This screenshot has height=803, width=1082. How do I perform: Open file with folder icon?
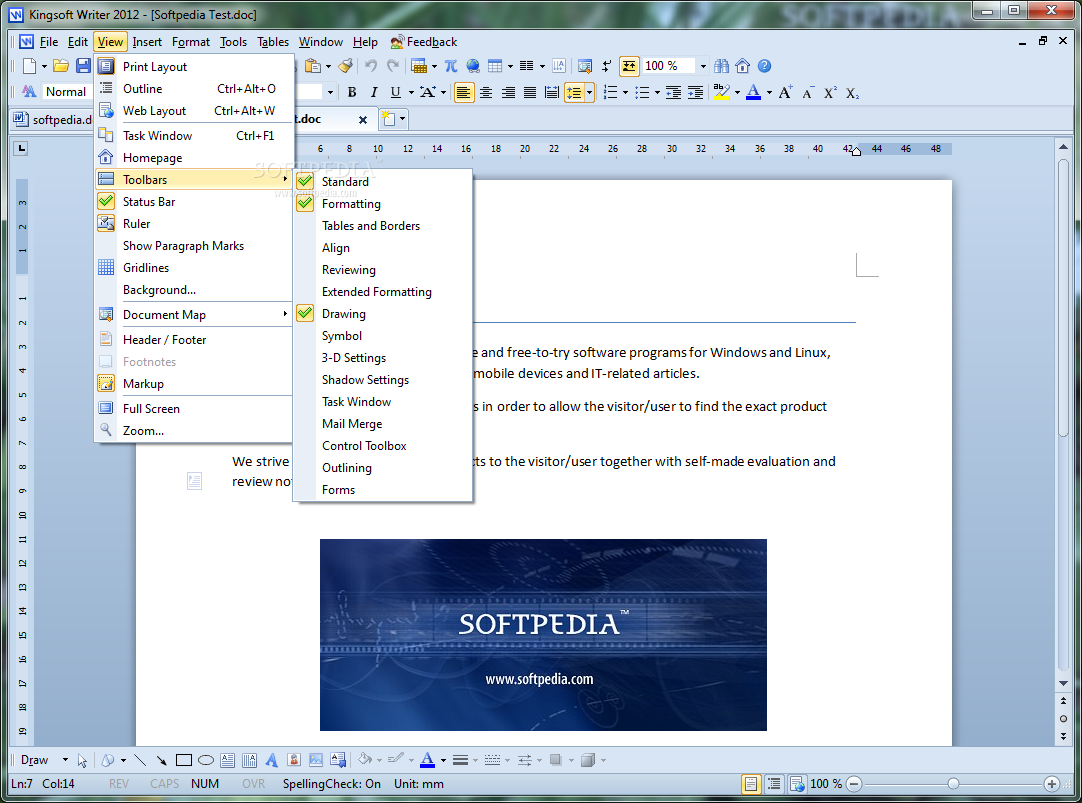click(x=61, y=66)
